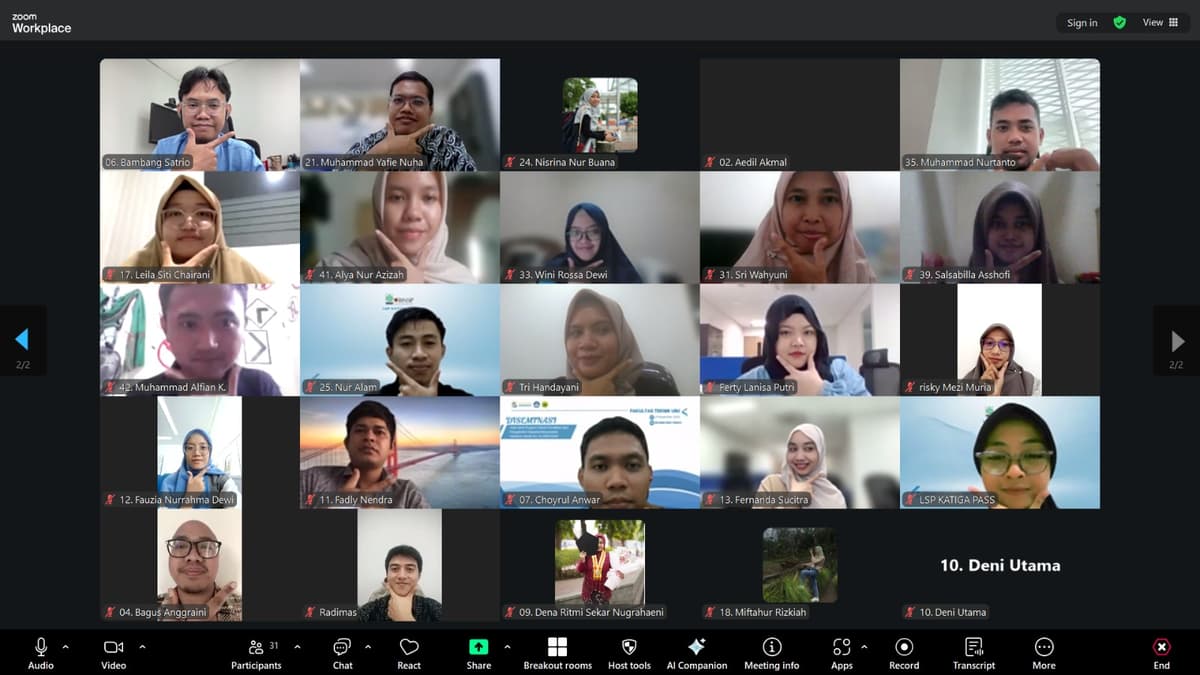1200x675 pixels.
Task: Open Host tools shield icon
Action: point(629,647)
